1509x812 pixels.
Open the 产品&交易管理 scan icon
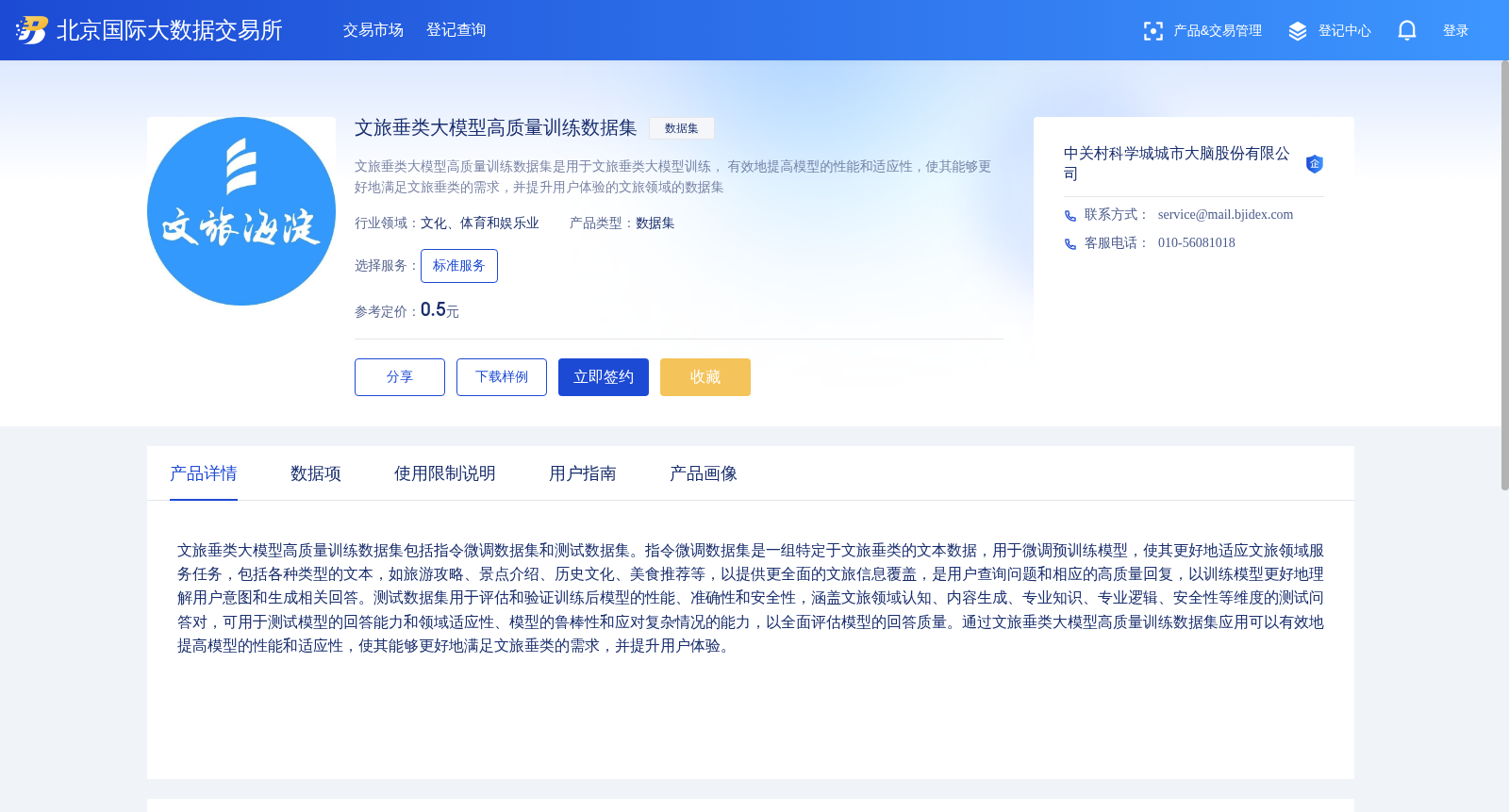1152,31
